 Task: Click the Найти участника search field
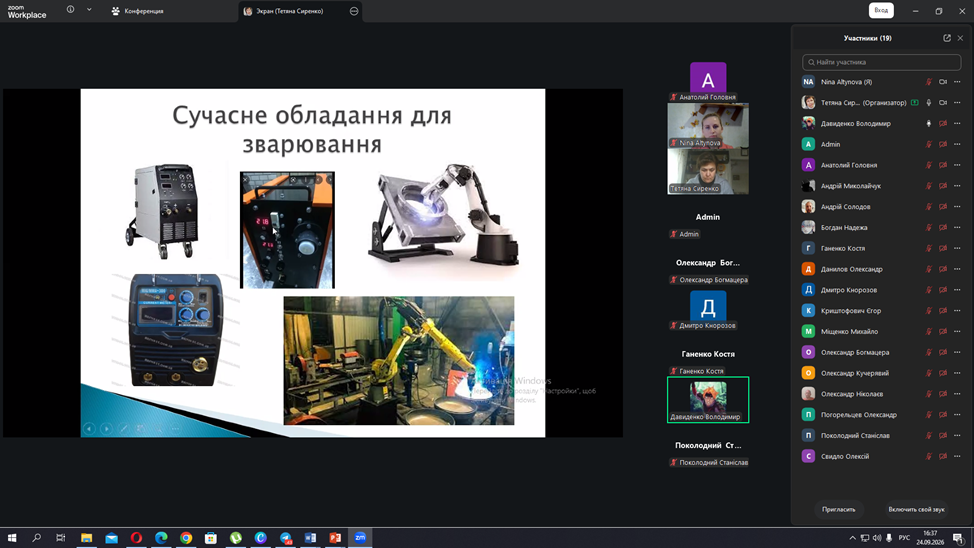pos(881,62)
